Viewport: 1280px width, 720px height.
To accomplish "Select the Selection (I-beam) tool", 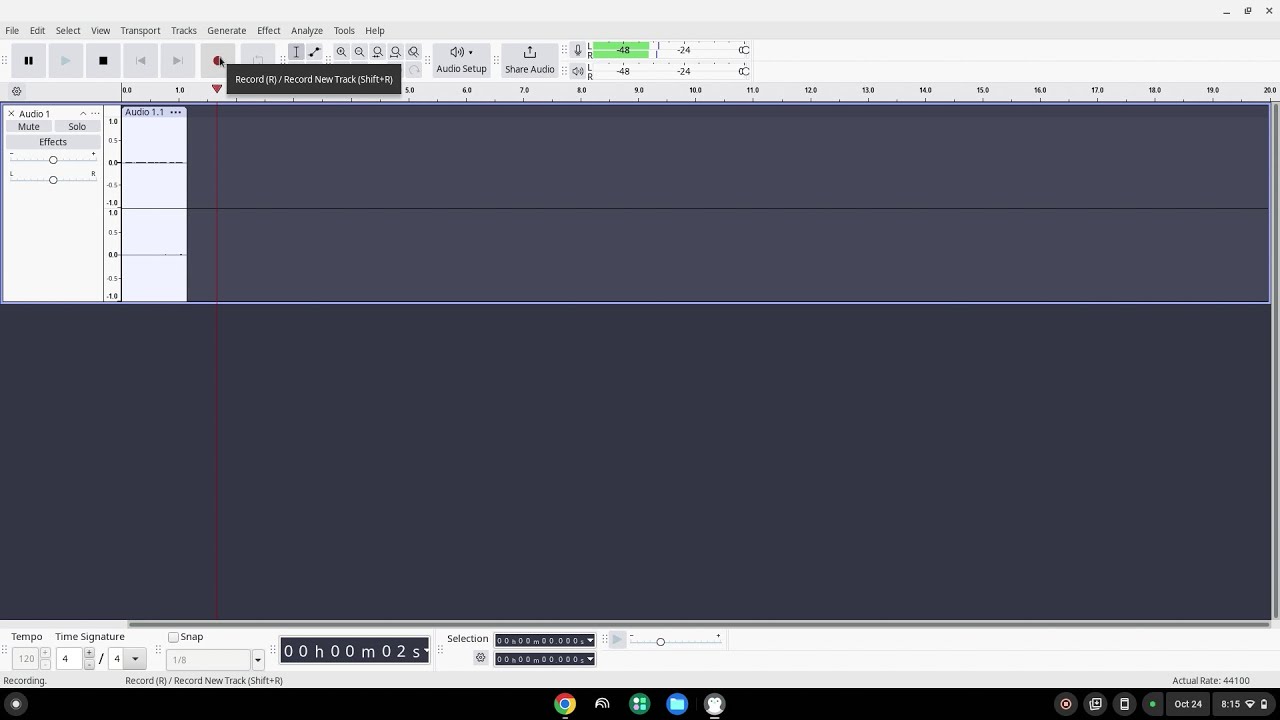I will coord(296,52).
